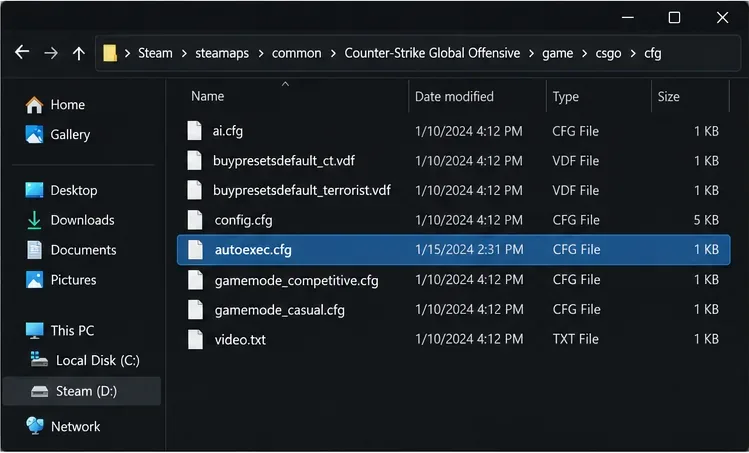Viewport: 749px width, 453px height.
Task: Click the Home house icon
Action: tap(34, 105)
